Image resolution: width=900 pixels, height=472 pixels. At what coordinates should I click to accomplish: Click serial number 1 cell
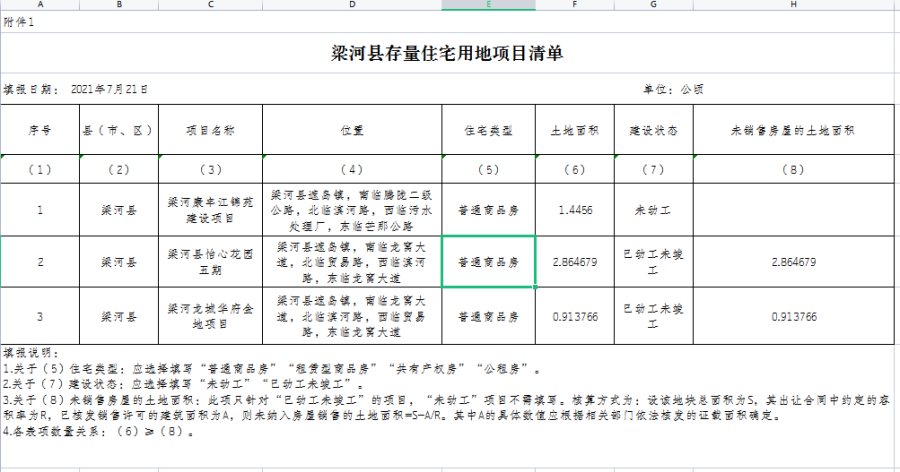pyautogui.click(x=40, y=210)
